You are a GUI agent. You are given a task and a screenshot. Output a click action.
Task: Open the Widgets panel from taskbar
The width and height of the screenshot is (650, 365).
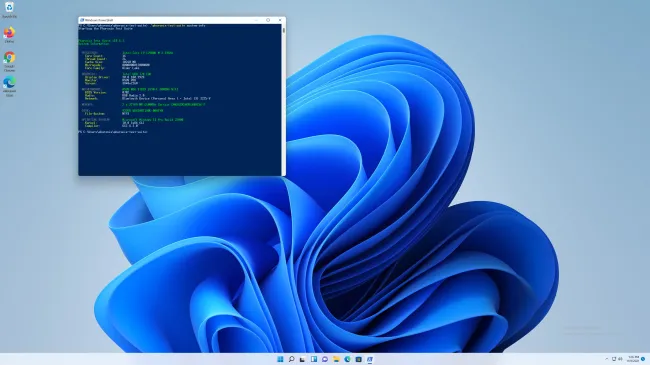click(314, 359)
